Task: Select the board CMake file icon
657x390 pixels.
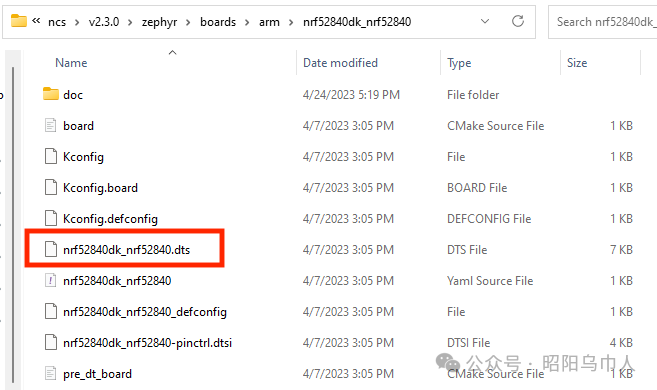Action: (50, 125)
